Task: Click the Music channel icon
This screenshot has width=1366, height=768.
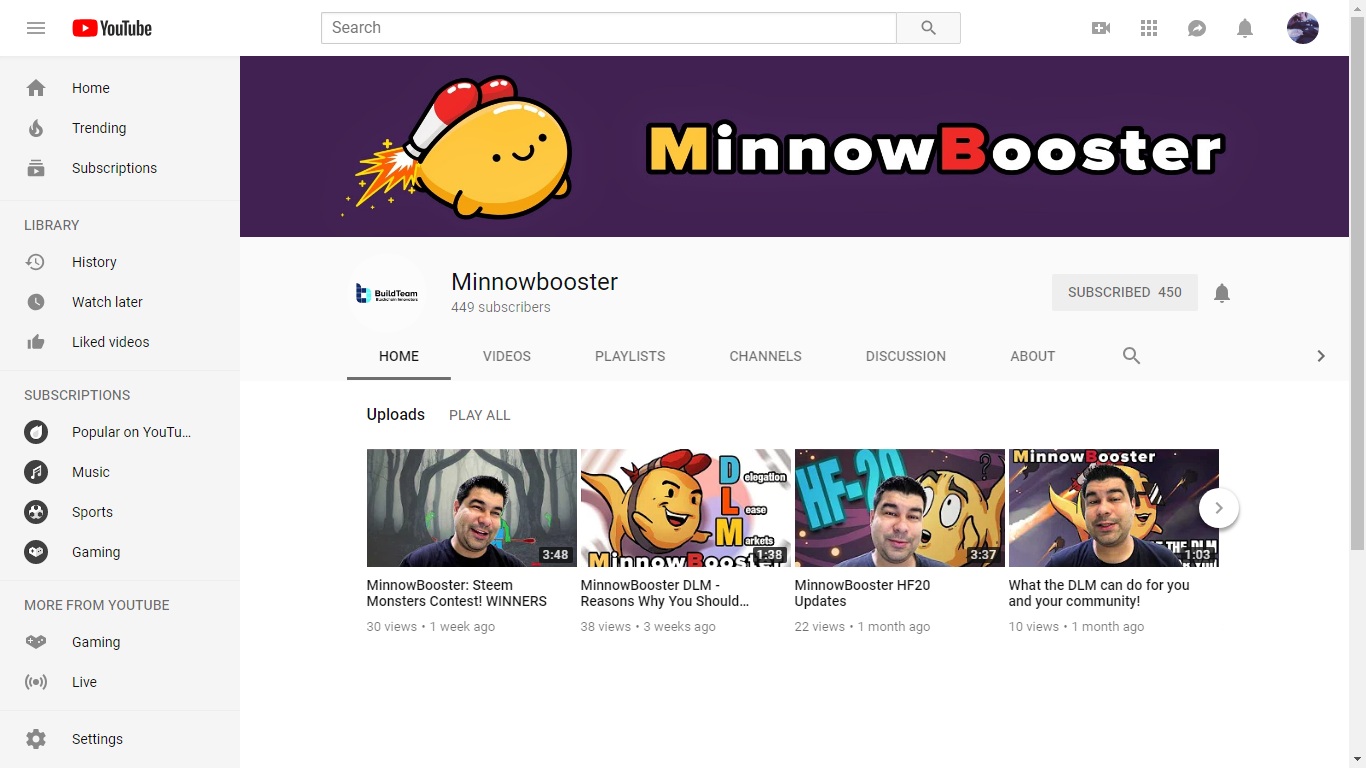Action: tap(36, 472)
